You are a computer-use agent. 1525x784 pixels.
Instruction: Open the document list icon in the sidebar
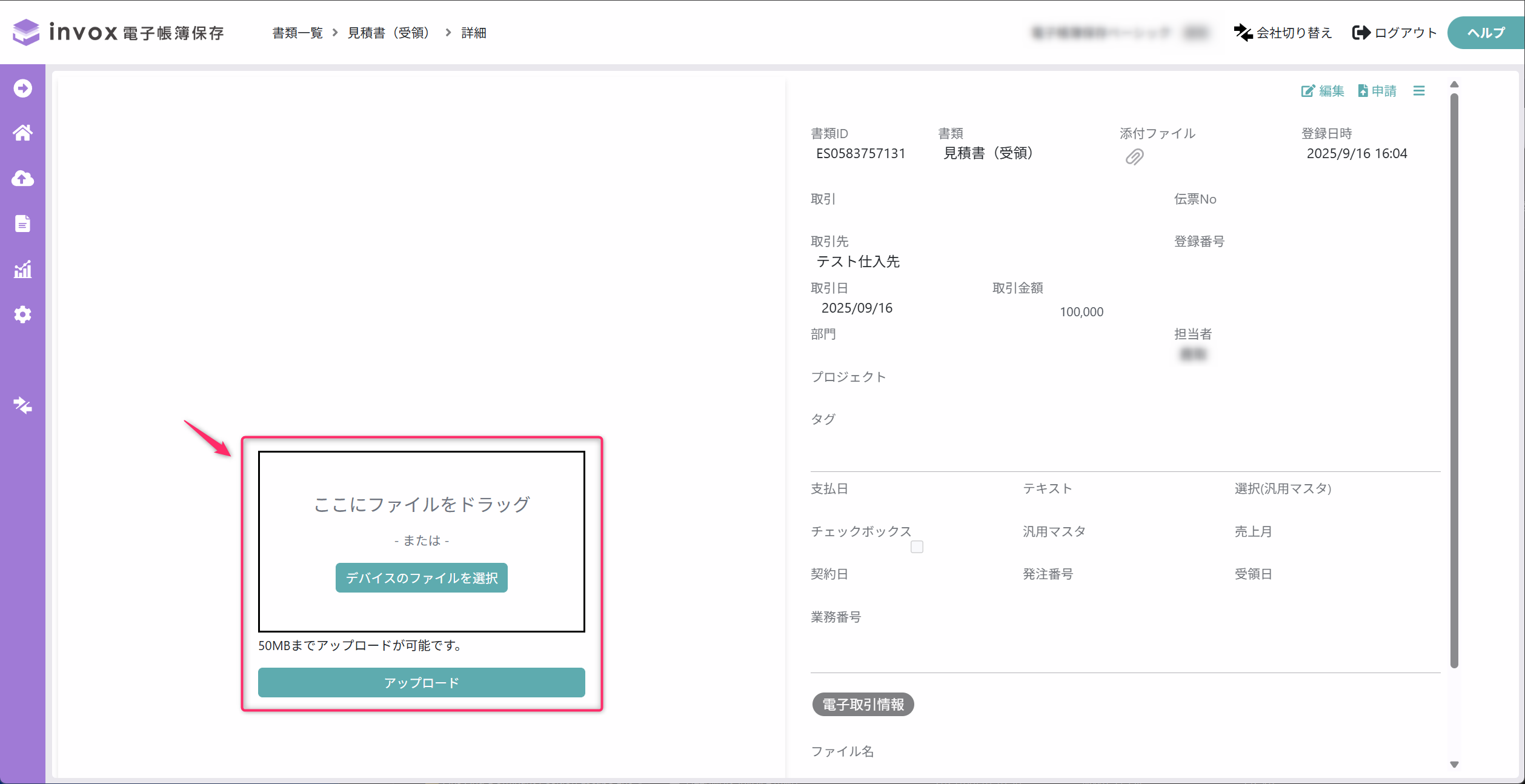click(23, 224)
